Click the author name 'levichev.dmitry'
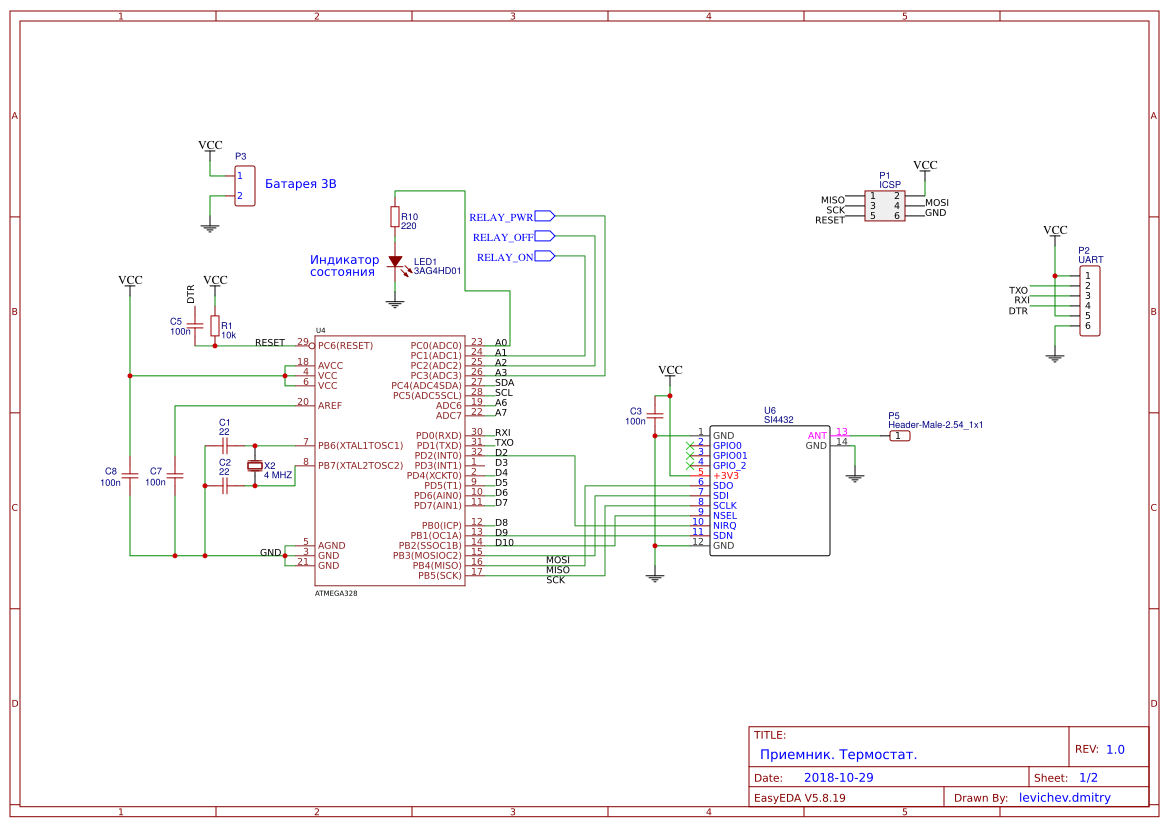 [1065, 797]
